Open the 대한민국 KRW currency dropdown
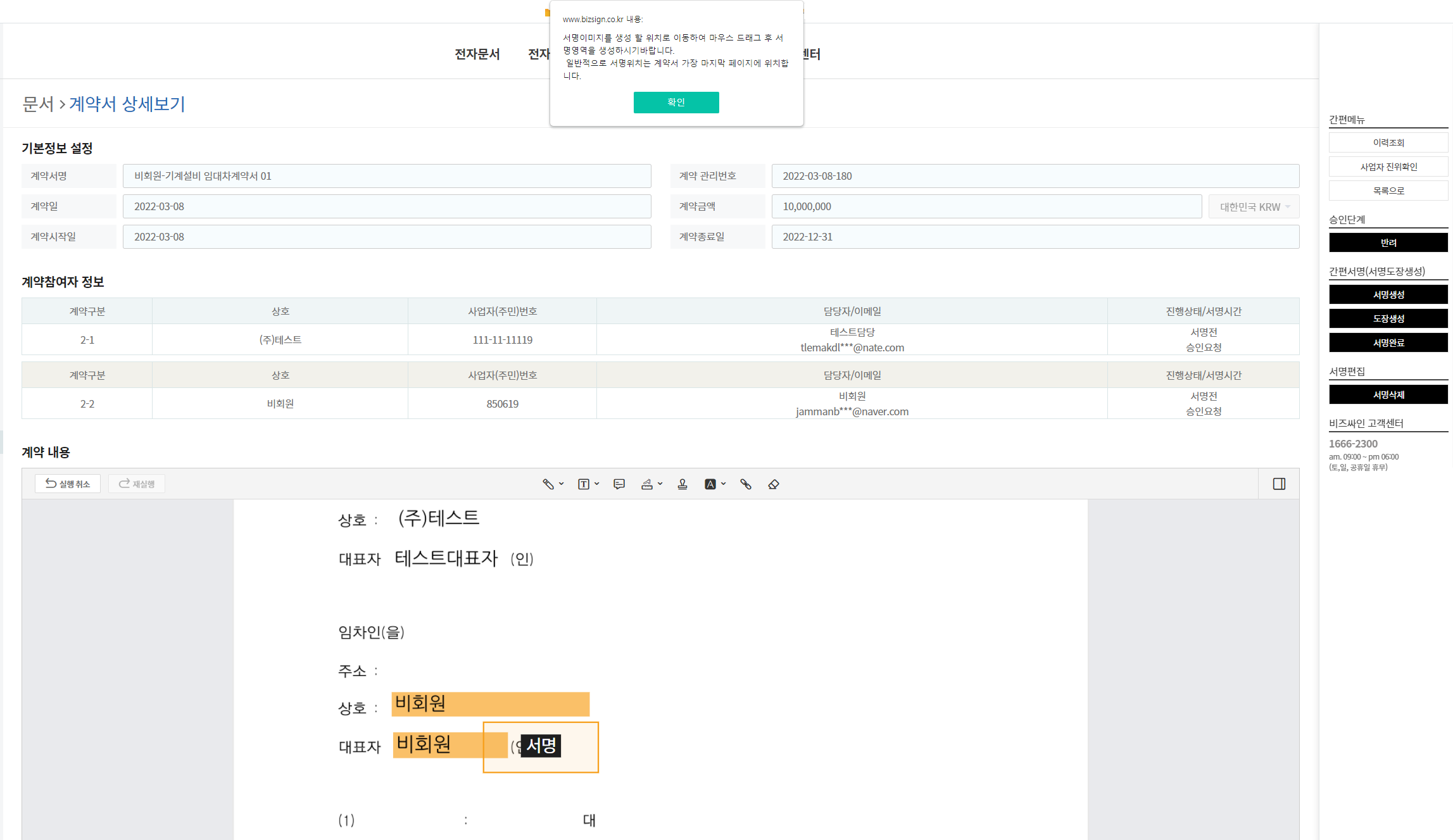1453x840 pixels. tap(1254, 207)
